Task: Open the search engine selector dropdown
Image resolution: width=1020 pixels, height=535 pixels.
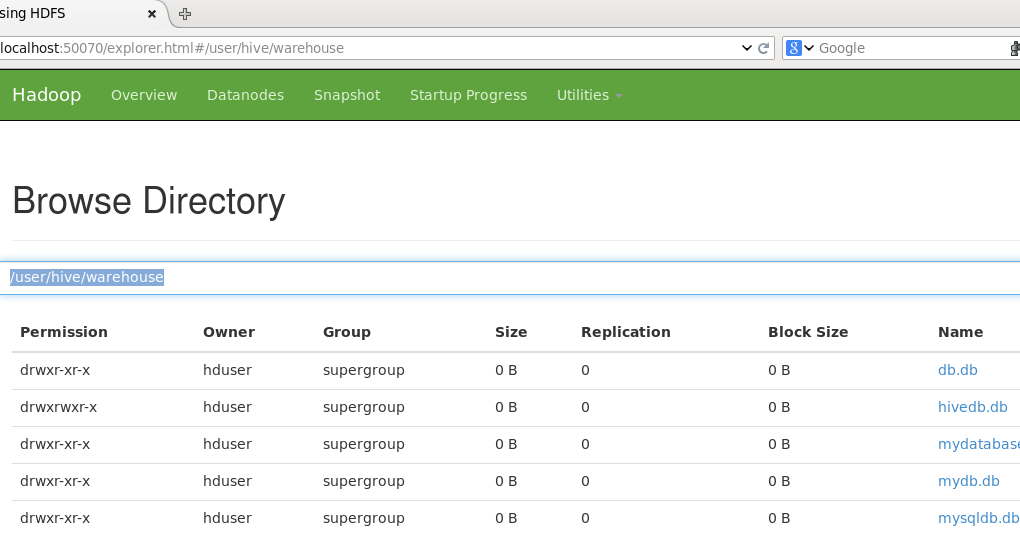Action: click(809, 48)
